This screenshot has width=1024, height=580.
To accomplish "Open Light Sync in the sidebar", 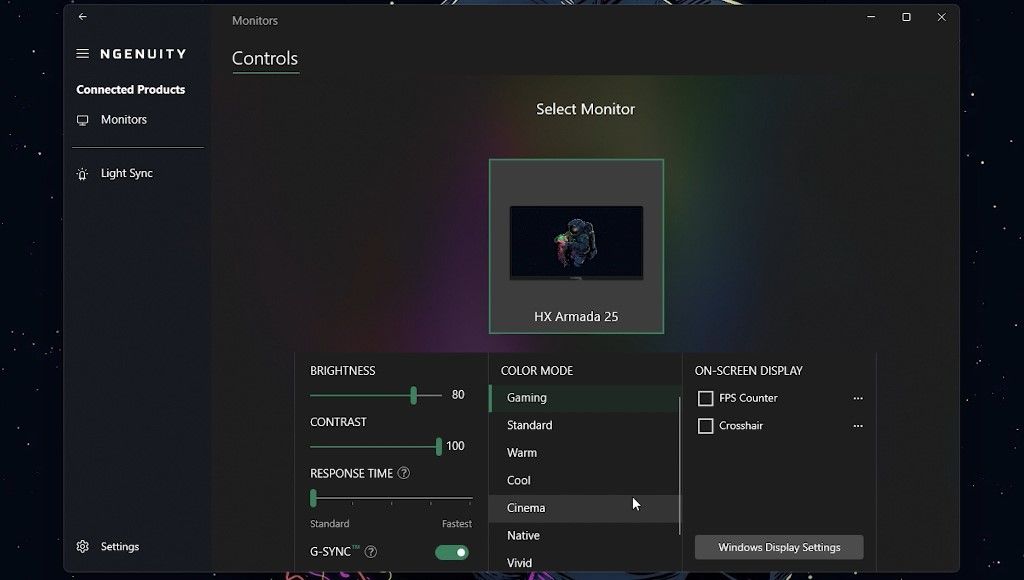I will coord(127,174).
